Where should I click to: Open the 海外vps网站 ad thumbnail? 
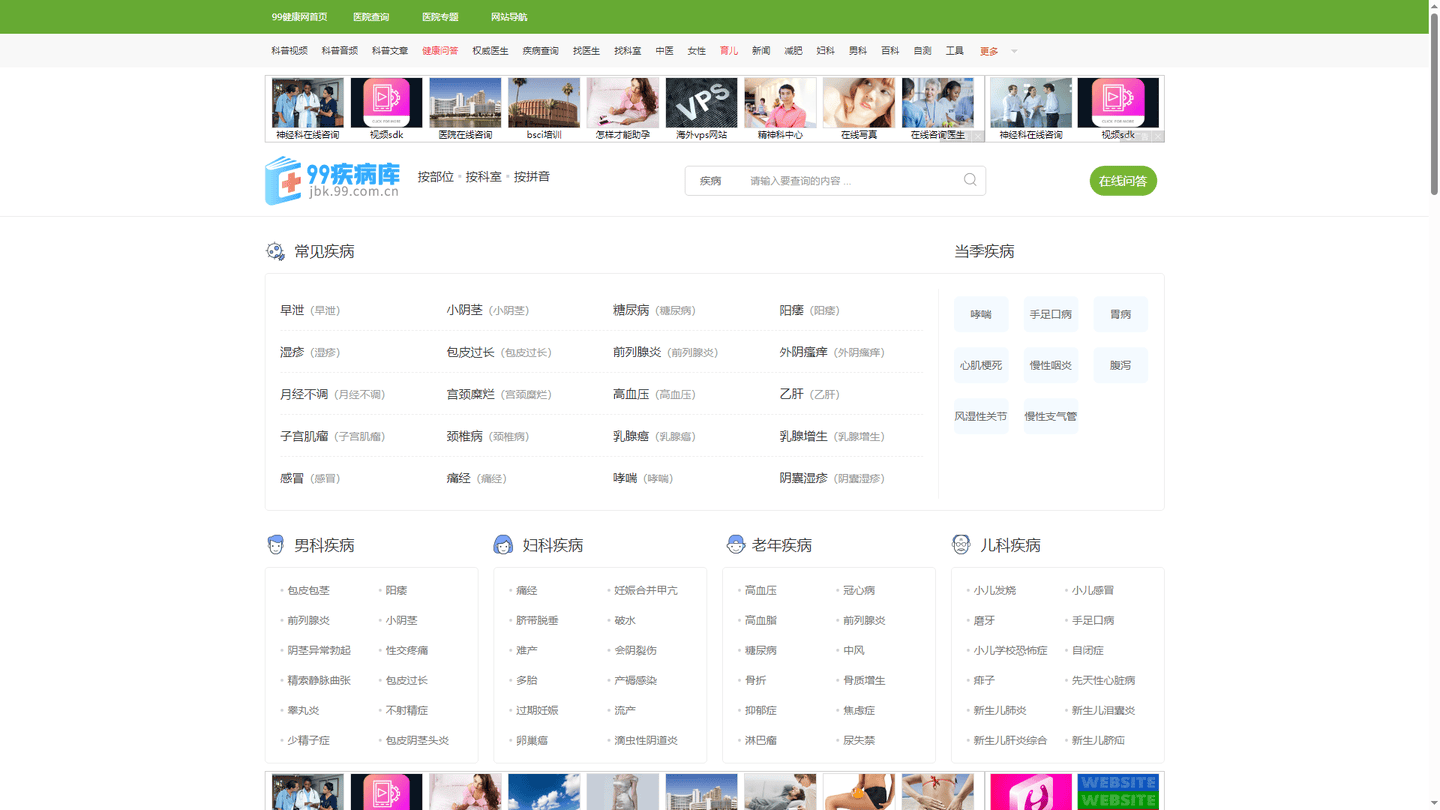[x=702, y=109]
